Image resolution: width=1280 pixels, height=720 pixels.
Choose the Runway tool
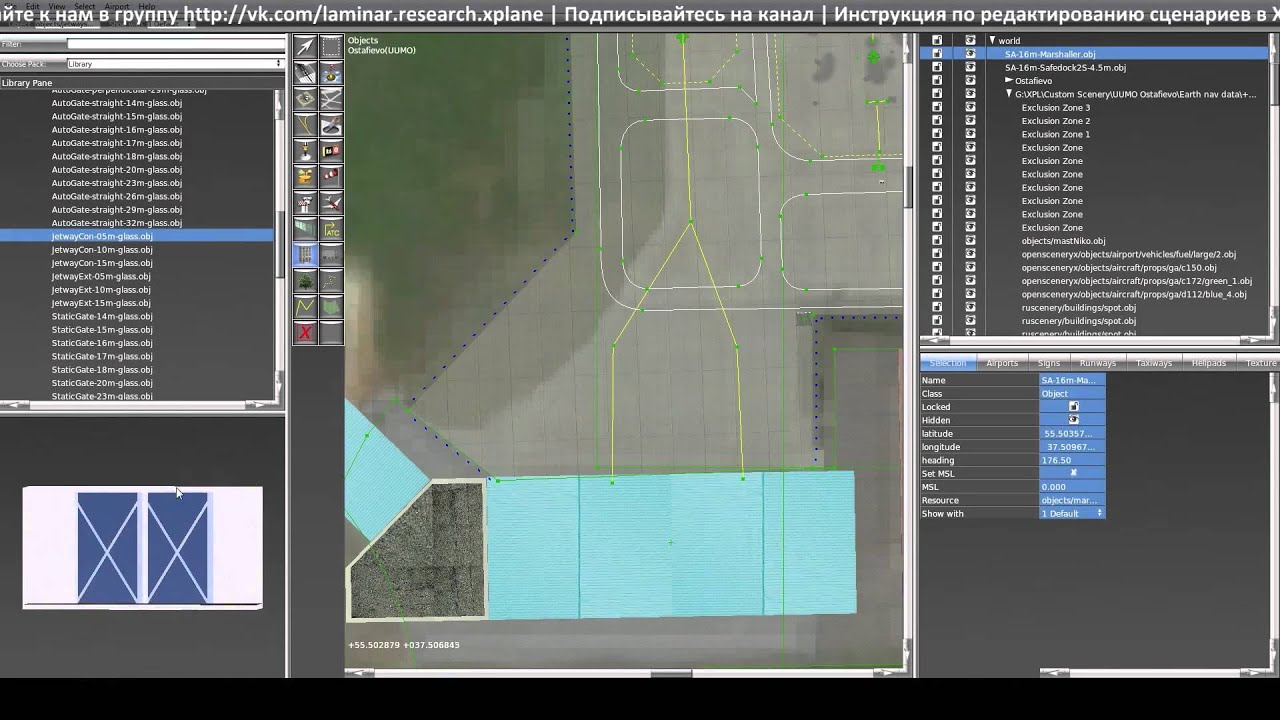tap(305, 73)
